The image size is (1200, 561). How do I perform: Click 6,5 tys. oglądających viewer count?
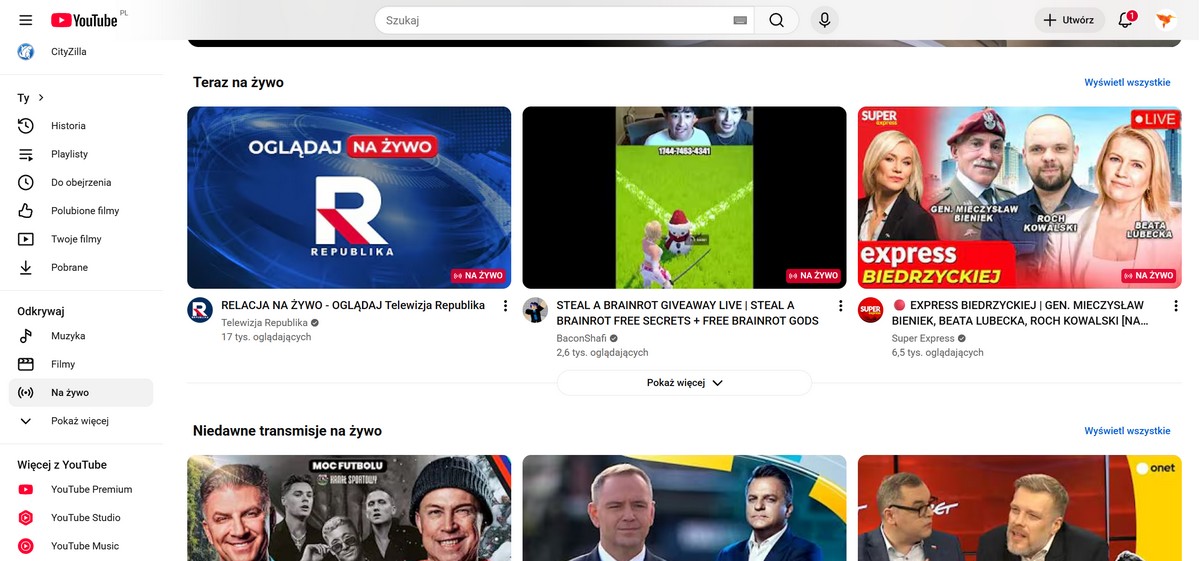[938, 352]
